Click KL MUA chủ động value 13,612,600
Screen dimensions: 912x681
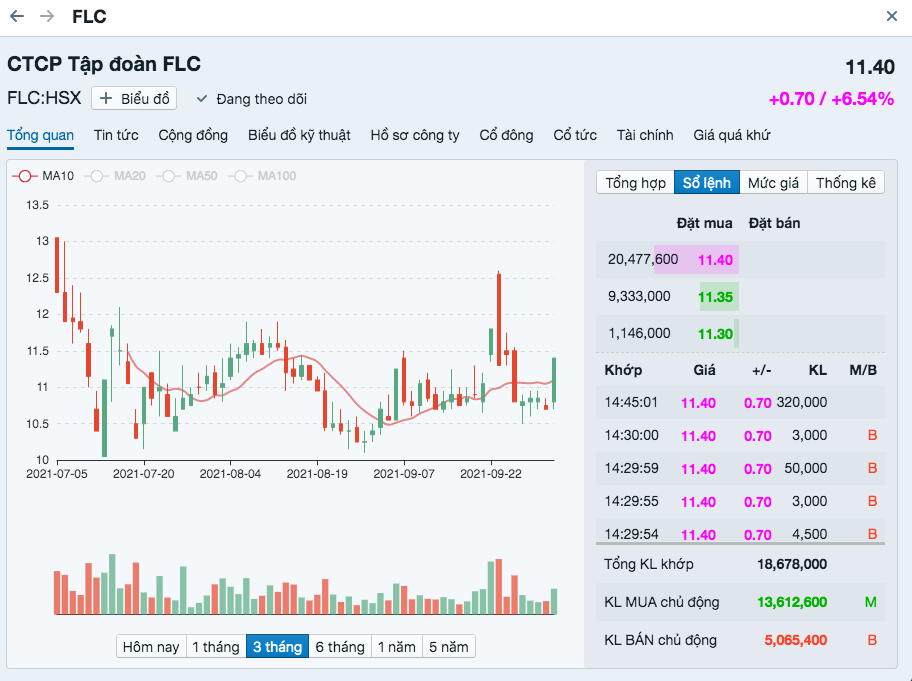point(792,602)
